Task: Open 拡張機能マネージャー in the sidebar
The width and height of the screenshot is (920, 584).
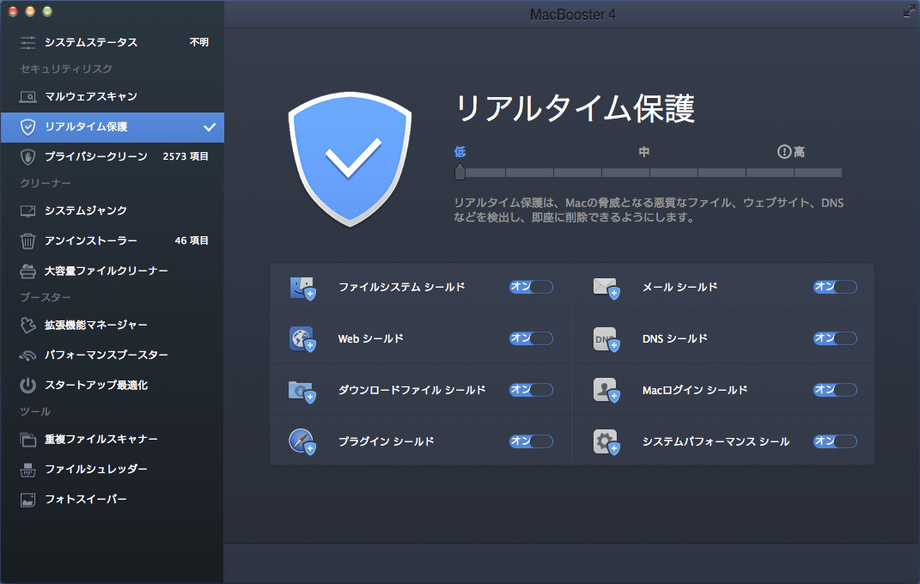Action: click(112, 325)
